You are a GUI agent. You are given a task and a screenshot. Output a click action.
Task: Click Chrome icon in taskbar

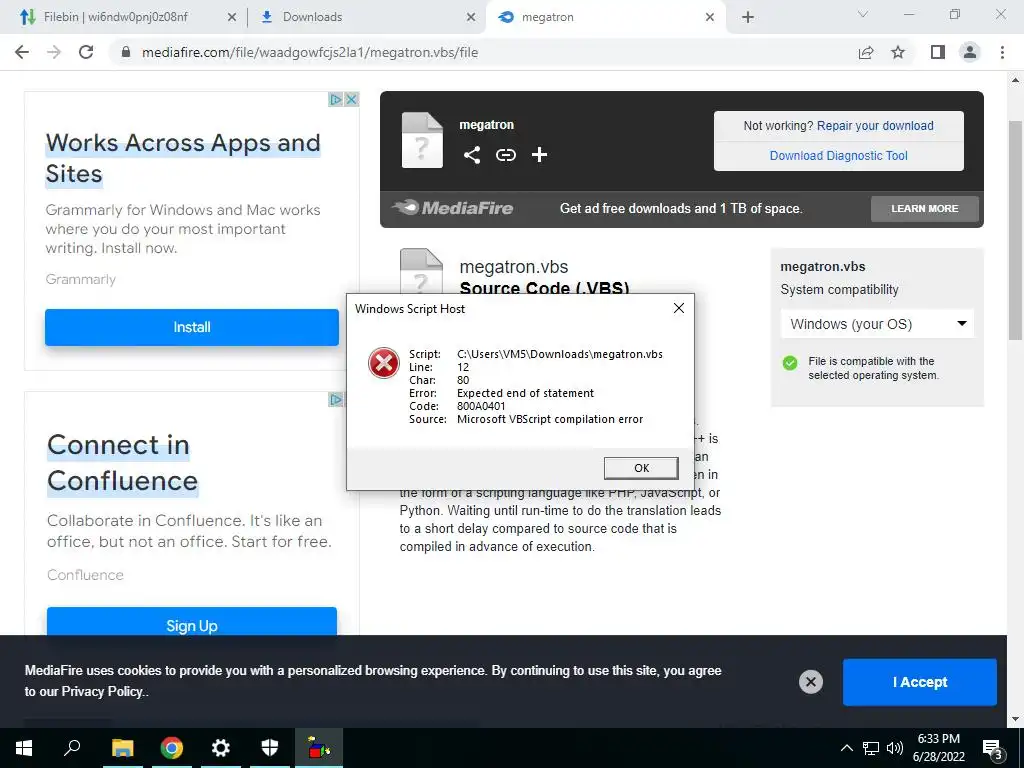[172, 748]
